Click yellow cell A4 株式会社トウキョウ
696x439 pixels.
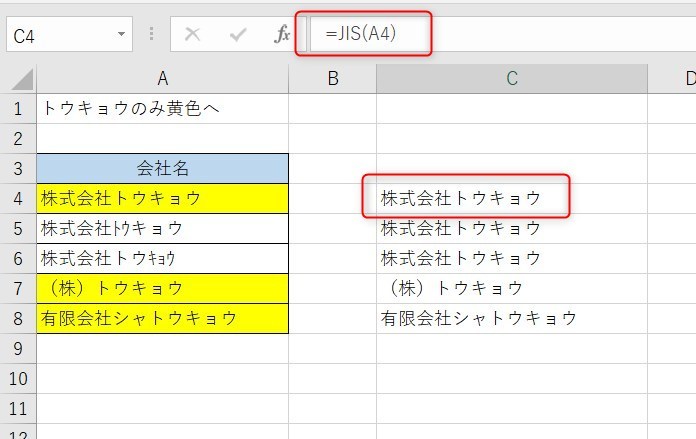(162, 199)
